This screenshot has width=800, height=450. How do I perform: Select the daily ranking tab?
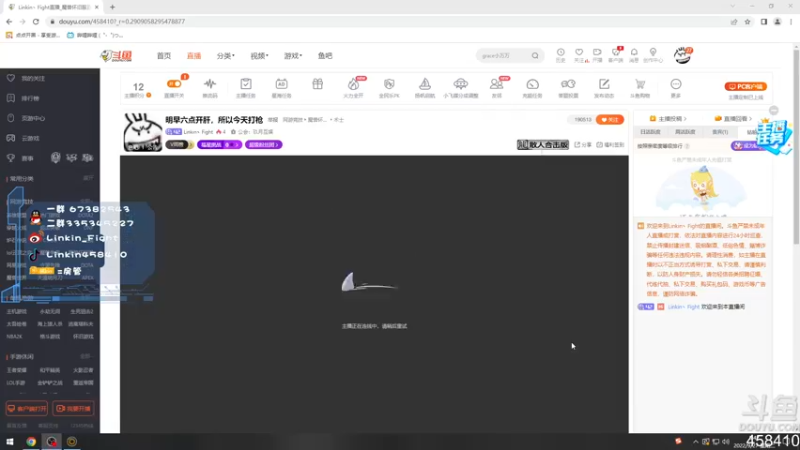point(650,132)
